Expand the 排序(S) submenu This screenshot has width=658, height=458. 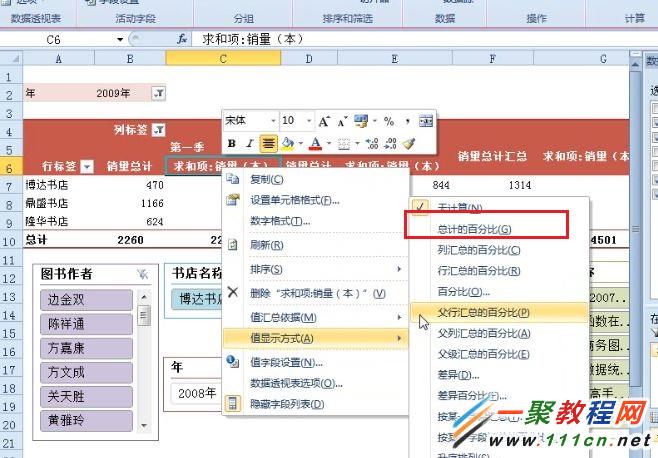click(x=316, y=270)
